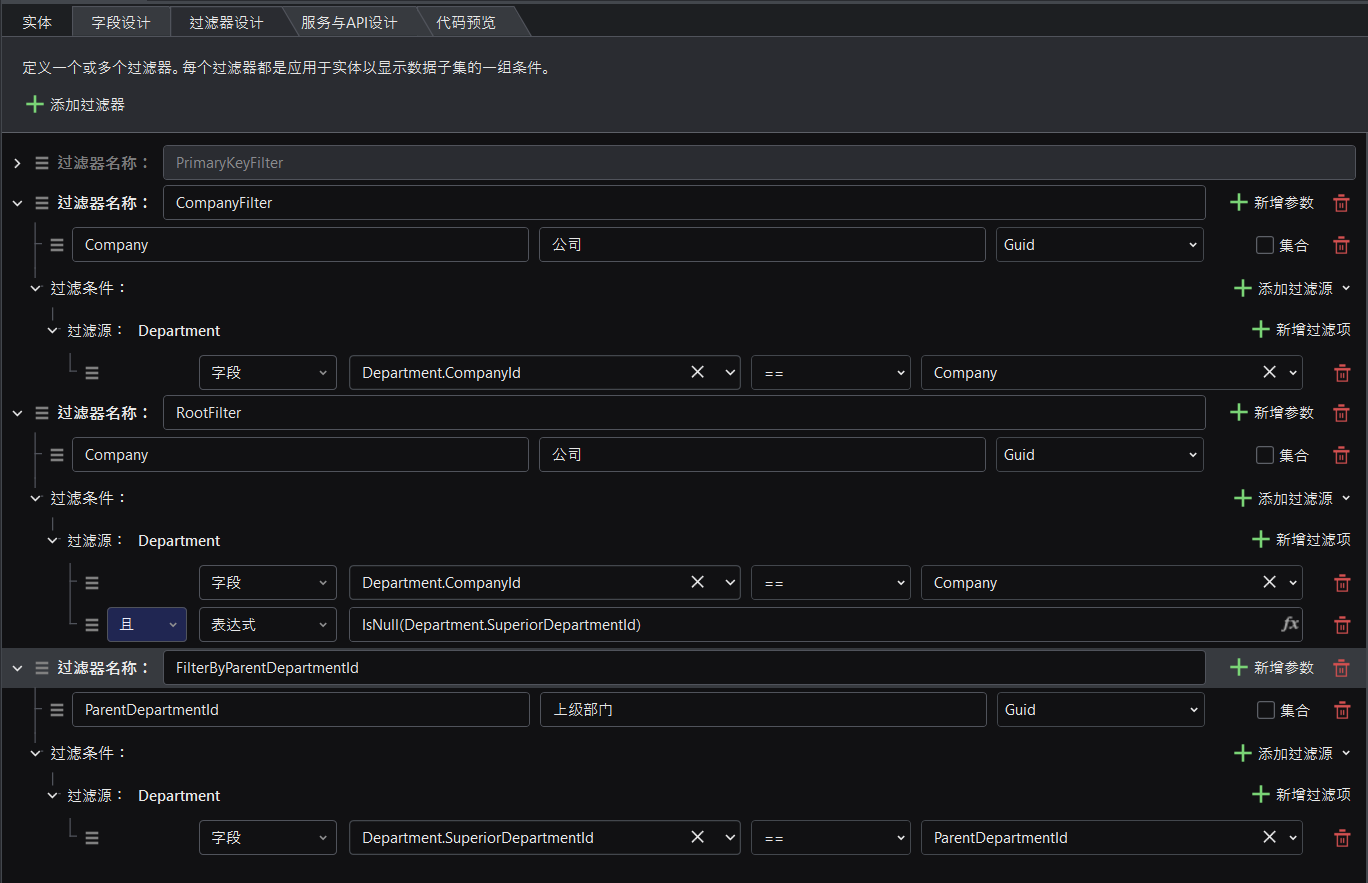Clear the ParentDepartmentId value field
Image resolution: width=1368 pixels, height=883 pixels.
point(1269,837)
